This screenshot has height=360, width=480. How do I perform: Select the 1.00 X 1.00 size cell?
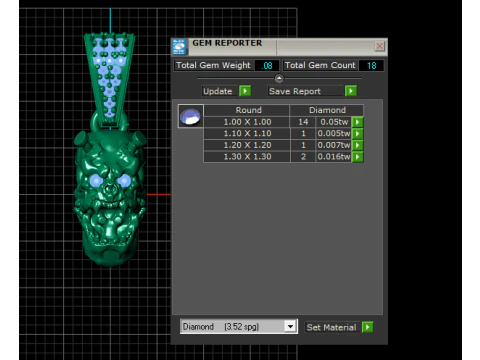point(247,122)
